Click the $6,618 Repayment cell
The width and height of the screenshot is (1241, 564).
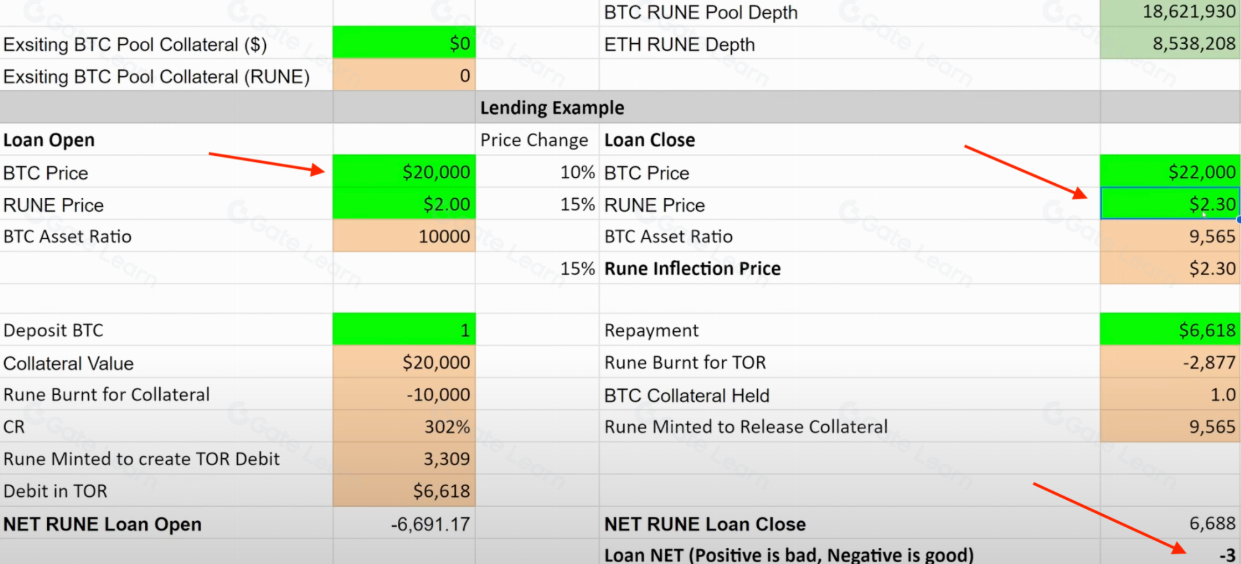pyautogui.click(x=1169, y=330)
